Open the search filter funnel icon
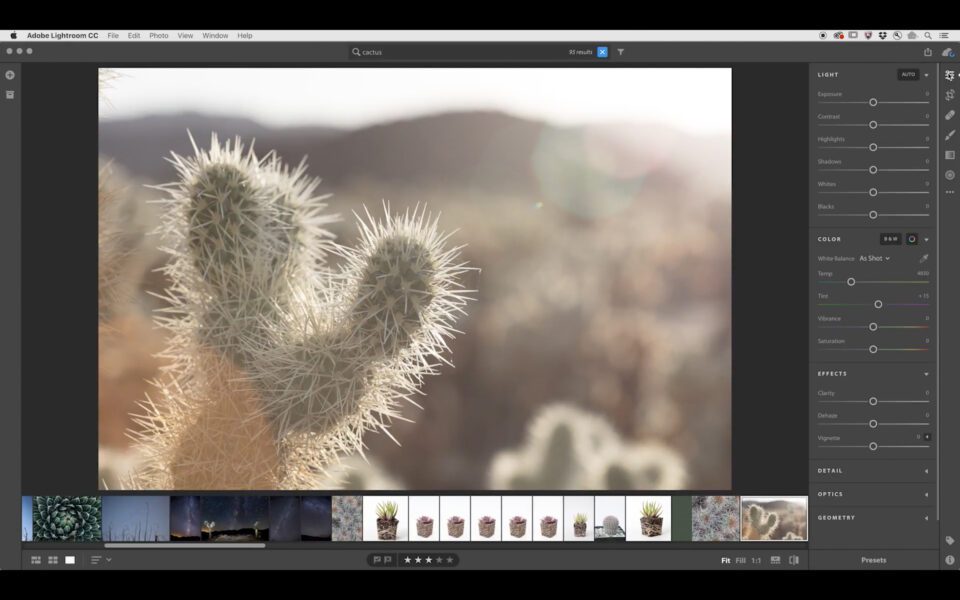The height and width of the screenshot is (600, 960). [x=620, y=52]
